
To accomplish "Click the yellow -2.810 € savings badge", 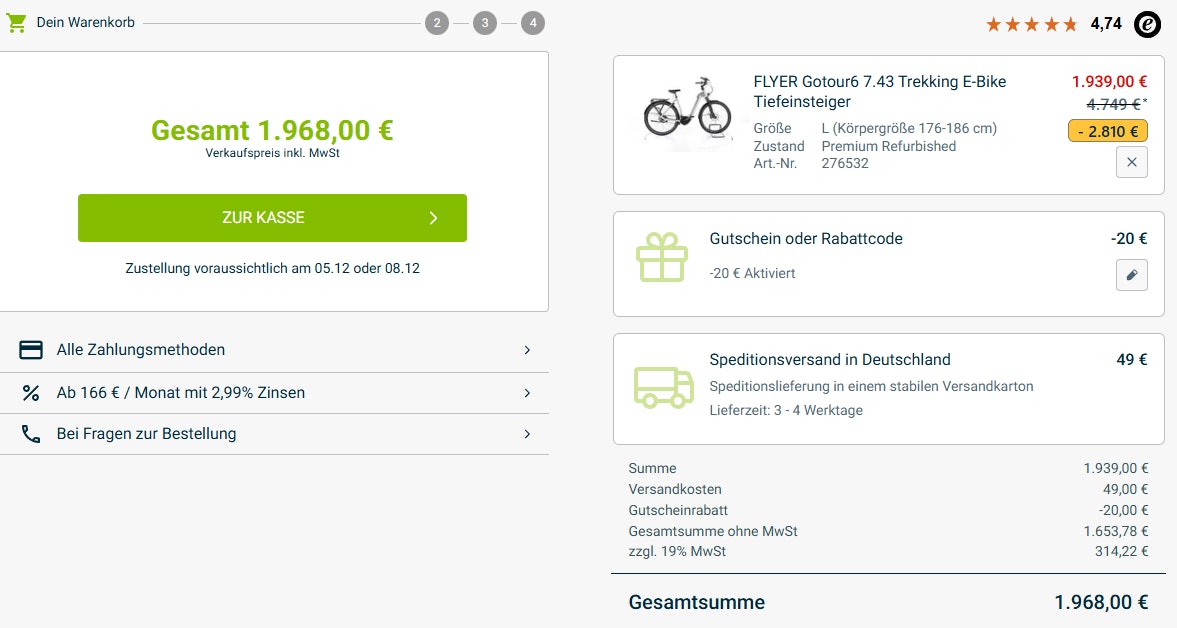I will tap(1107, 130).
